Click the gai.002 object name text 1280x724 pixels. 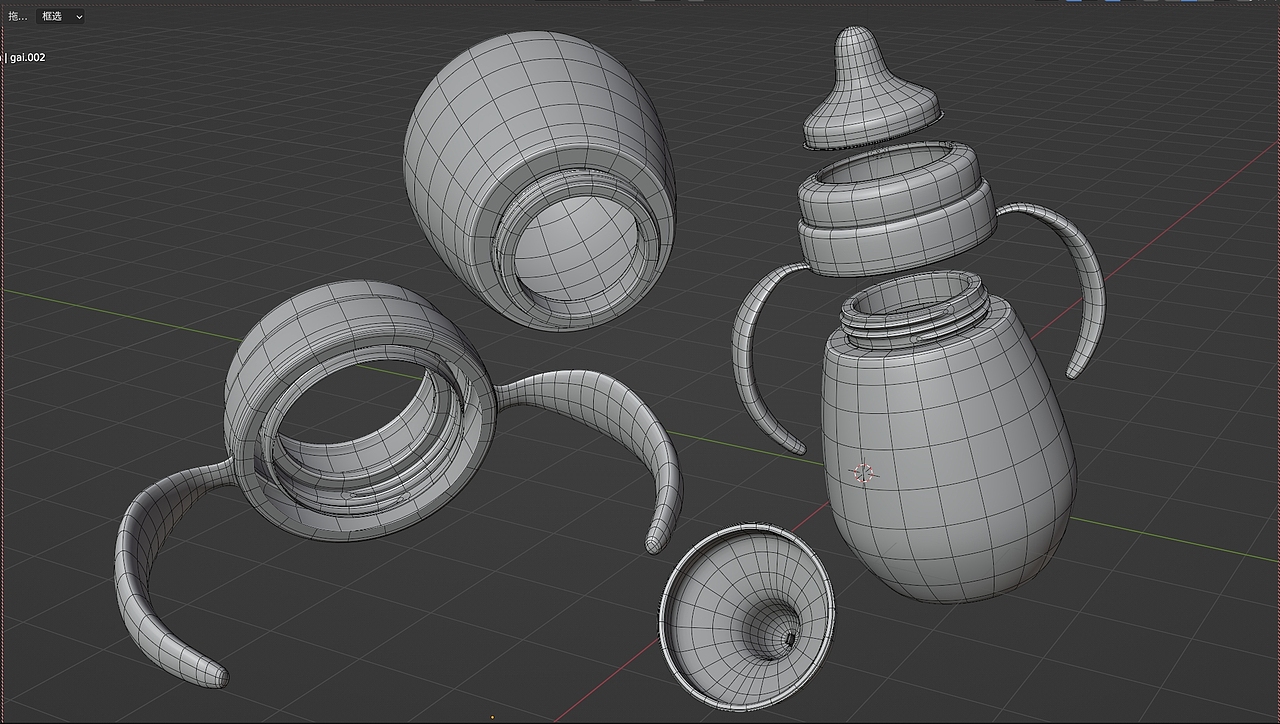click(28, 57)
